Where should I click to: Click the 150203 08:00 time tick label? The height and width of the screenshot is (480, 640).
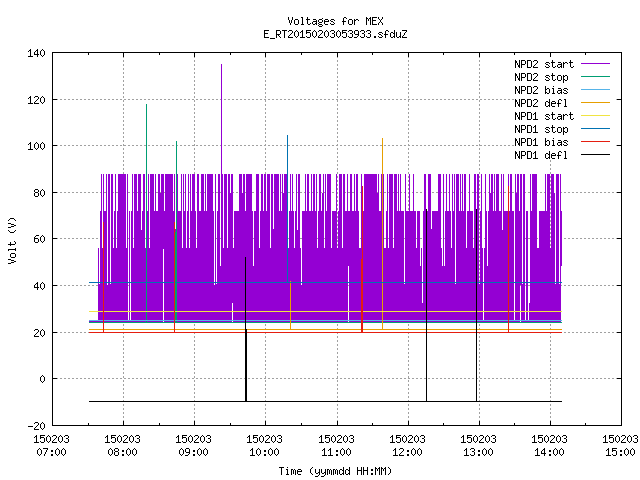pos(122,446)
